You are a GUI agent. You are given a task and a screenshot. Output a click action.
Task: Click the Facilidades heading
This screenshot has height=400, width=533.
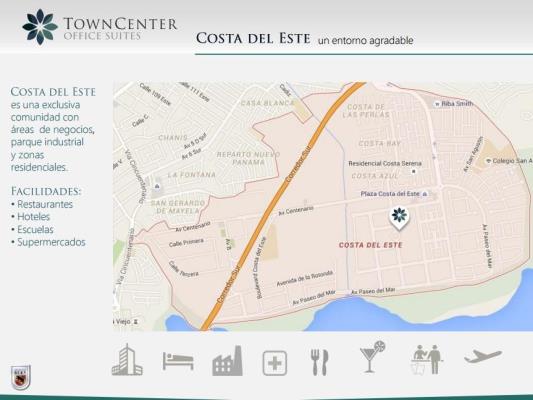click(x=46, y=191)
